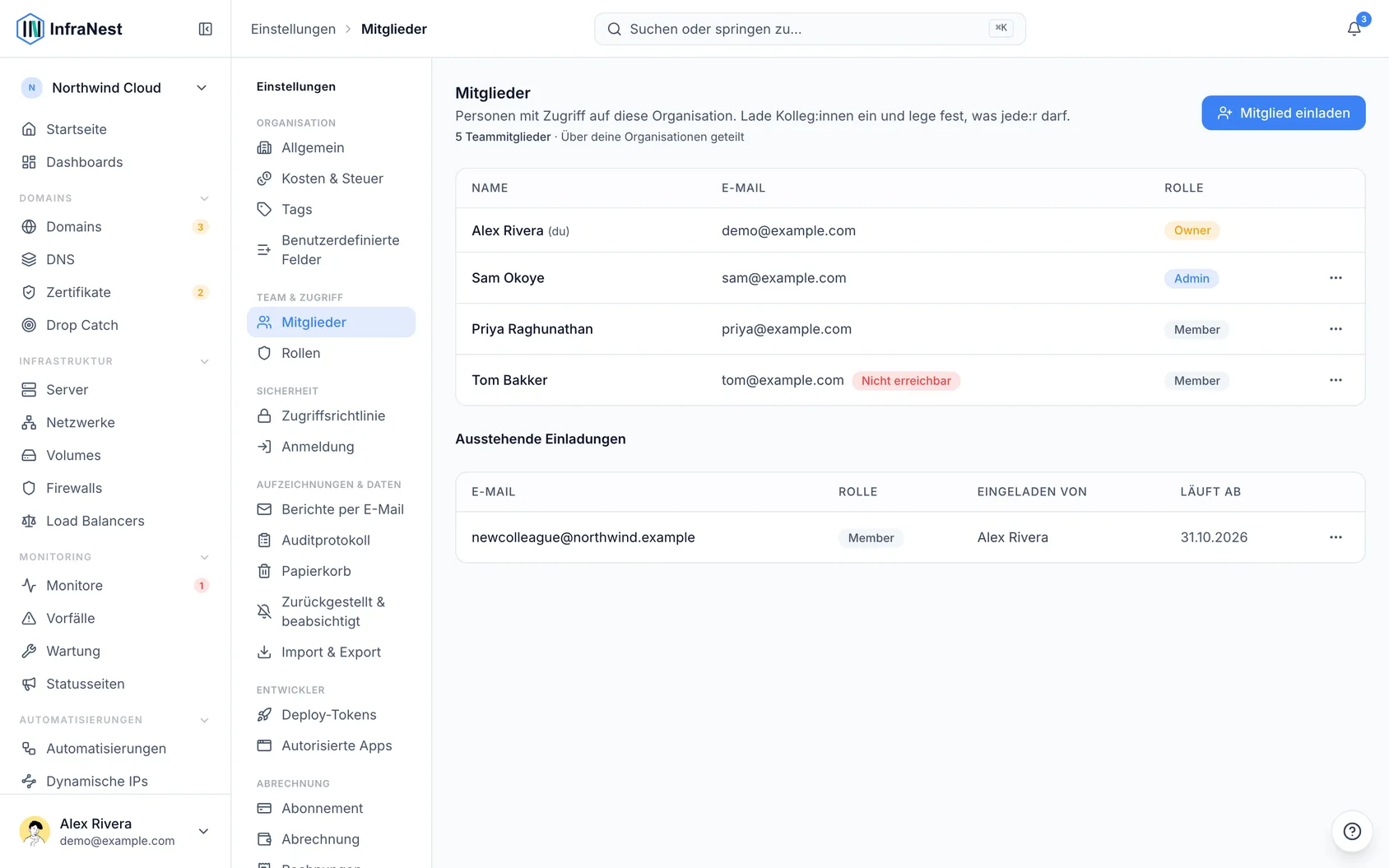Open Dashboards from the sidebar
Viewport: 1389px width, 868px height.
(115, 162)
